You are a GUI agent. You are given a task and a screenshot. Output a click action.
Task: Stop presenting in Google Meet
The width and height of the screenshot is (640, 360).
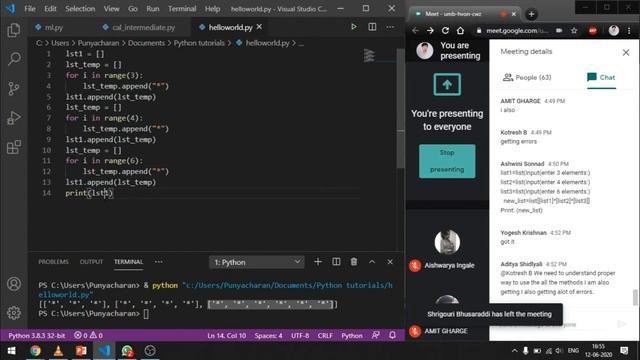(x=447, y=161)
